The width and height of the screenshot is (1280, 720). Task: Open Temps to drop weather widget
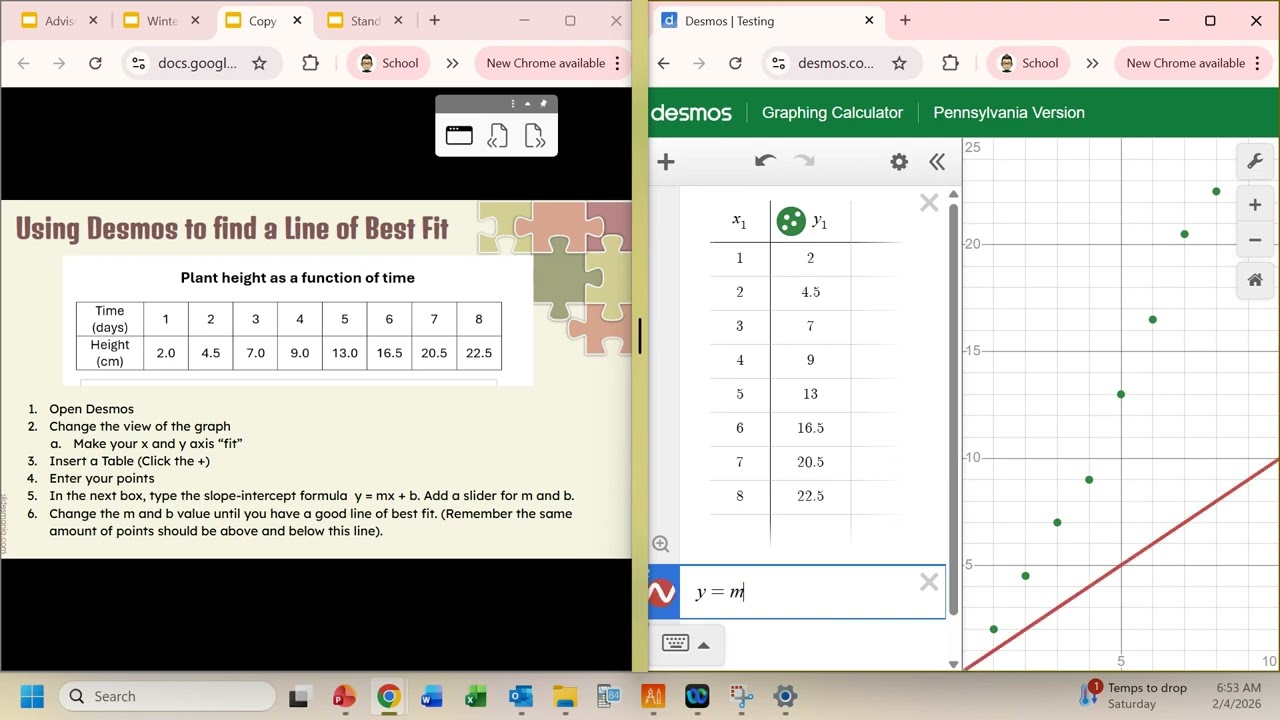tap(1134, 696)
